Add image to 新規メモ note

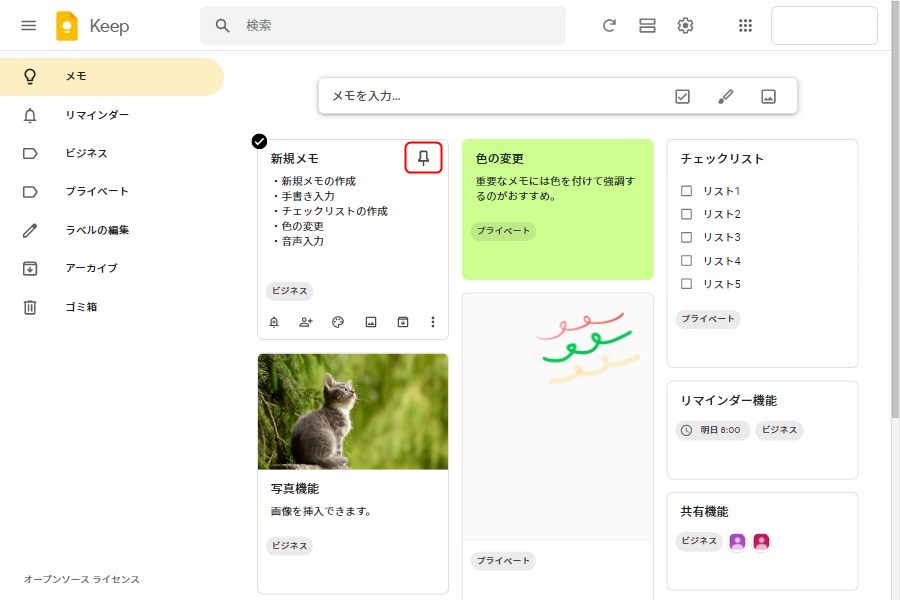(x=370, y=322)
